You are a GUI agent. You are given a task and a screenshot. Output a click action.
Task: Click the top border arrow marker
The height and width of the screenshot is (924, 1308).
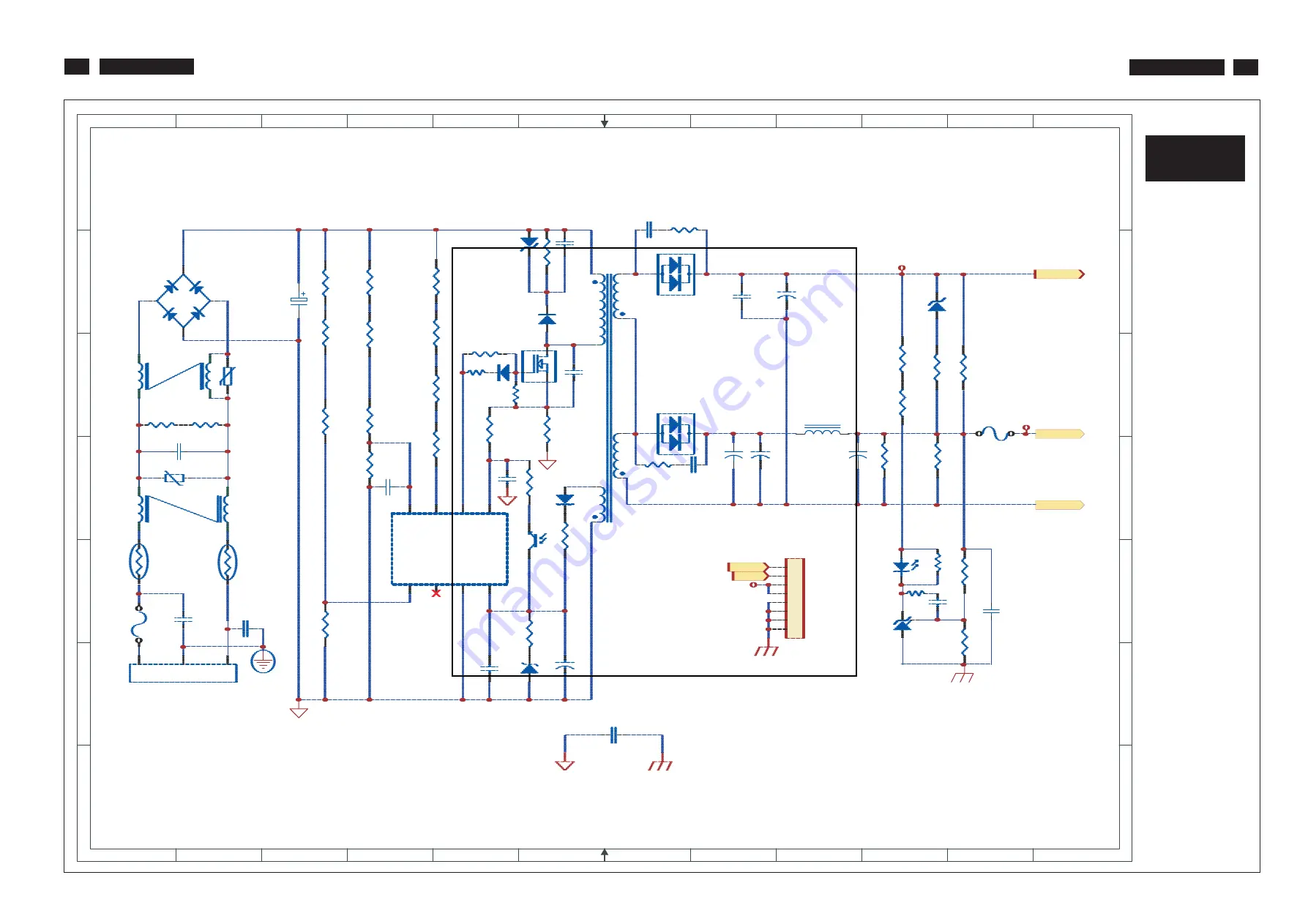pyautogui.click(x=605, y=122)
